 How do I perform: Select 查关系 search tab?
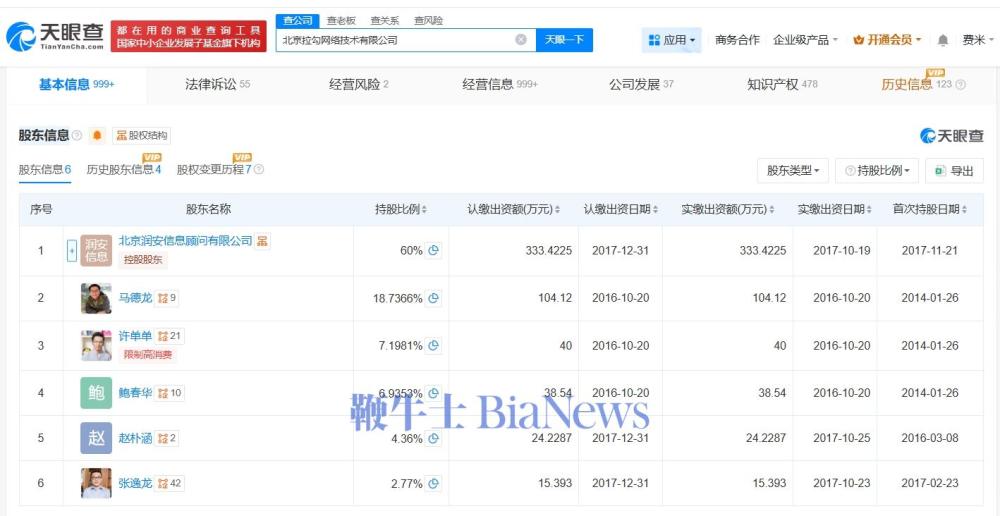click(x=385, y=20)
